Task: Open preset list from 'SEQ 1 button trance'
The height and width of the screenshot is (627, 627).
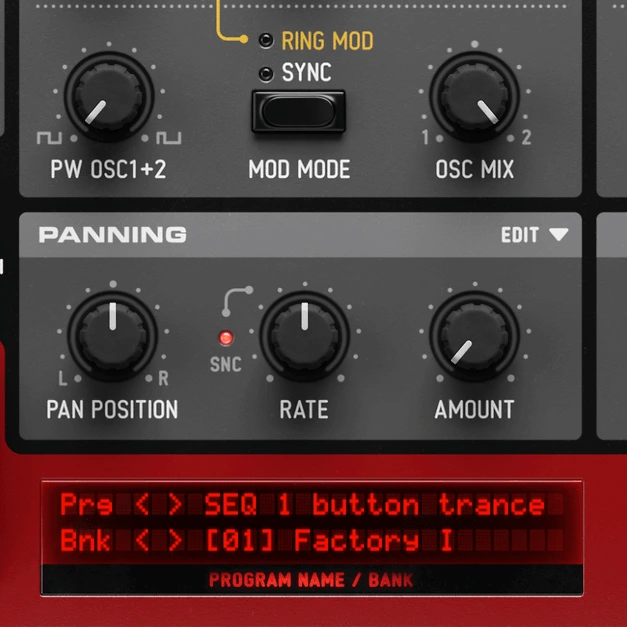Action: [x=375, y=505]
